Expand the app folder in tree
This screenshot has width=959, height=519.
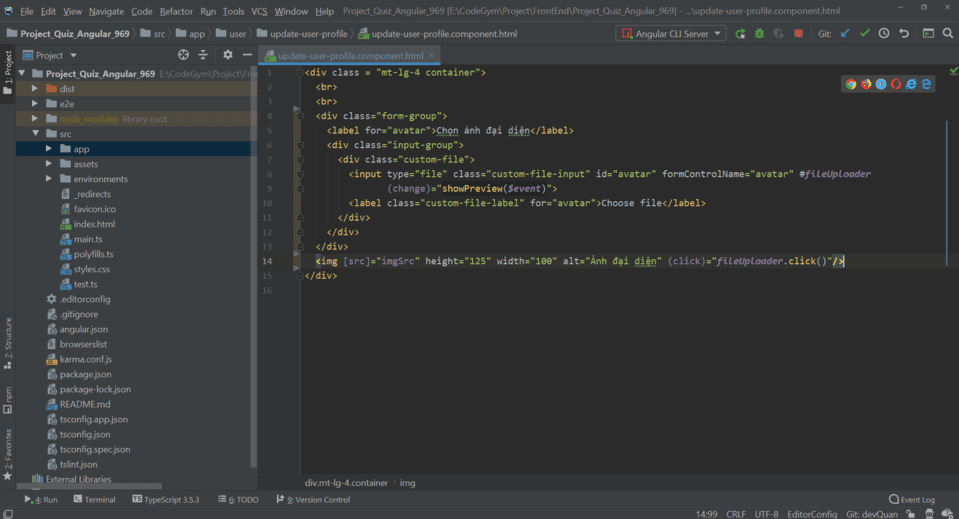[x=50, y=149]
